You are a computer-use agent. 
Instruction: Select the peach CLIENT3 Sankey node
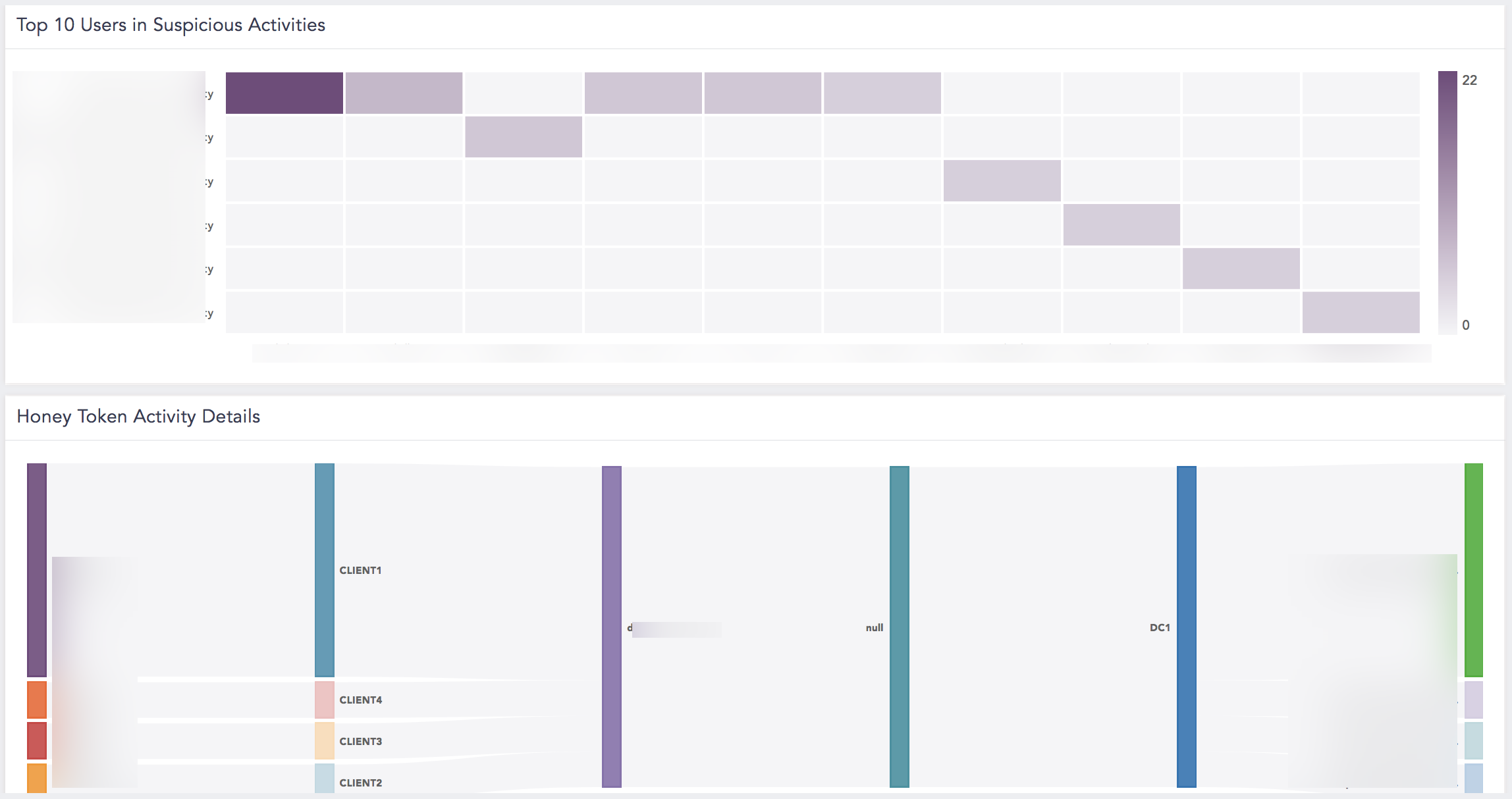point(324,741)
